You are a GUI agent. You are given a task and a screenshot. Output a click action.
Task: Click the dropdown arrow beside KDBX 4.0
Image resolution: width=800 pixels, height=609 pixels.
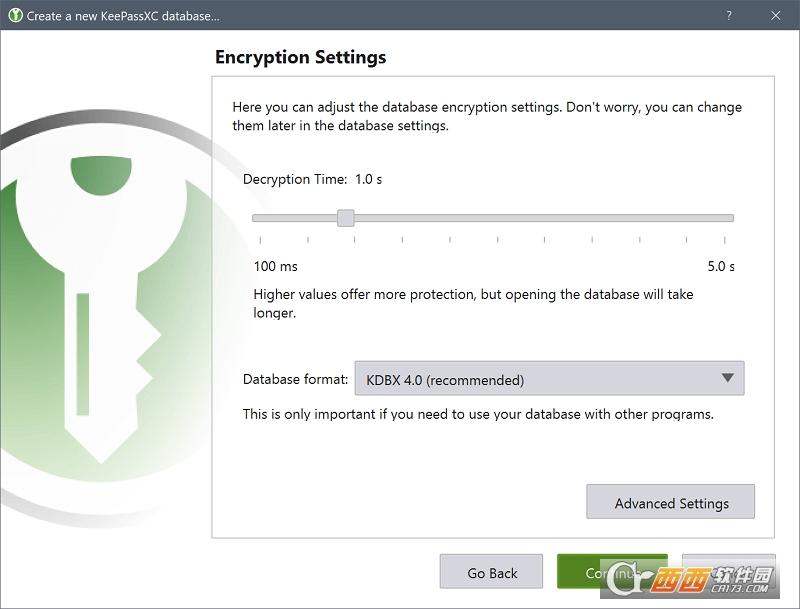pos(727,379)
